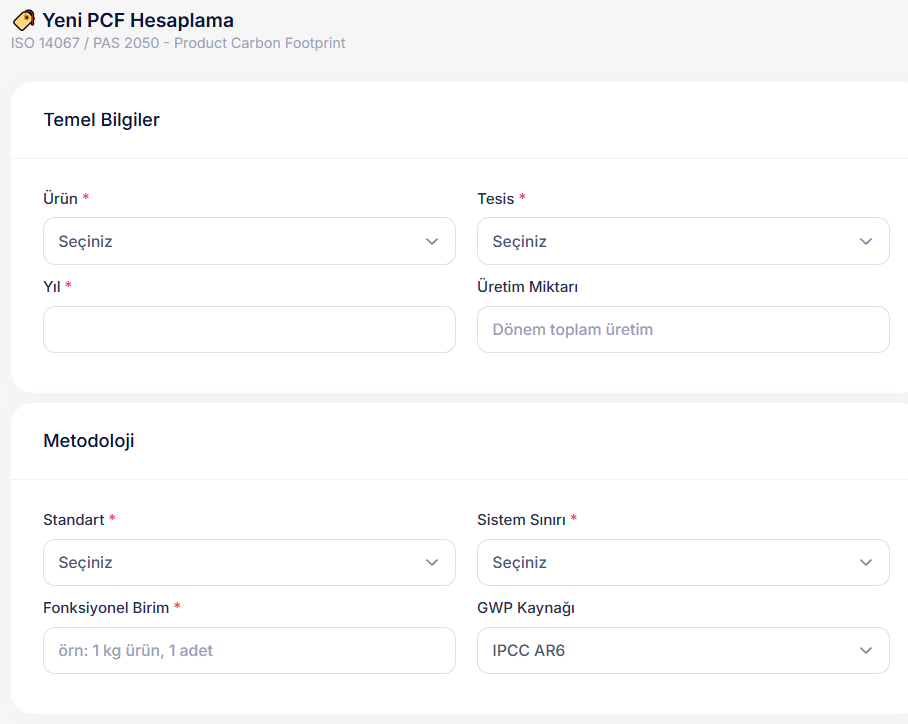
Task: Click the Üretim Miktarı label text
Action: coord(527,287)
